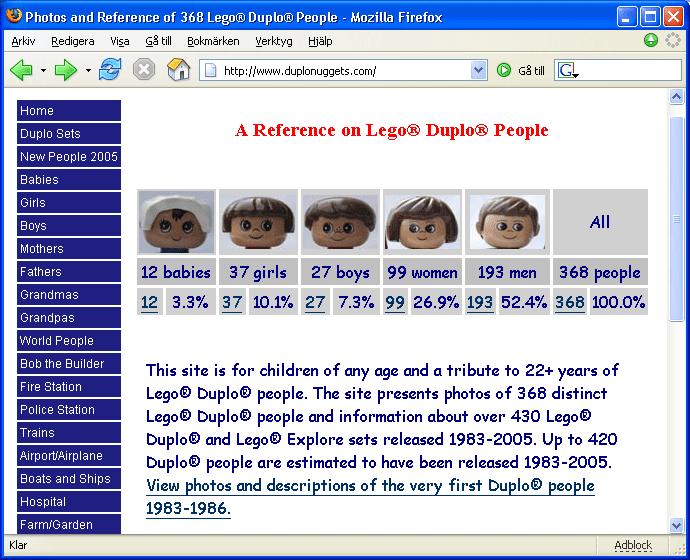Click the girl face thumbnail

(x=258, y=222)
